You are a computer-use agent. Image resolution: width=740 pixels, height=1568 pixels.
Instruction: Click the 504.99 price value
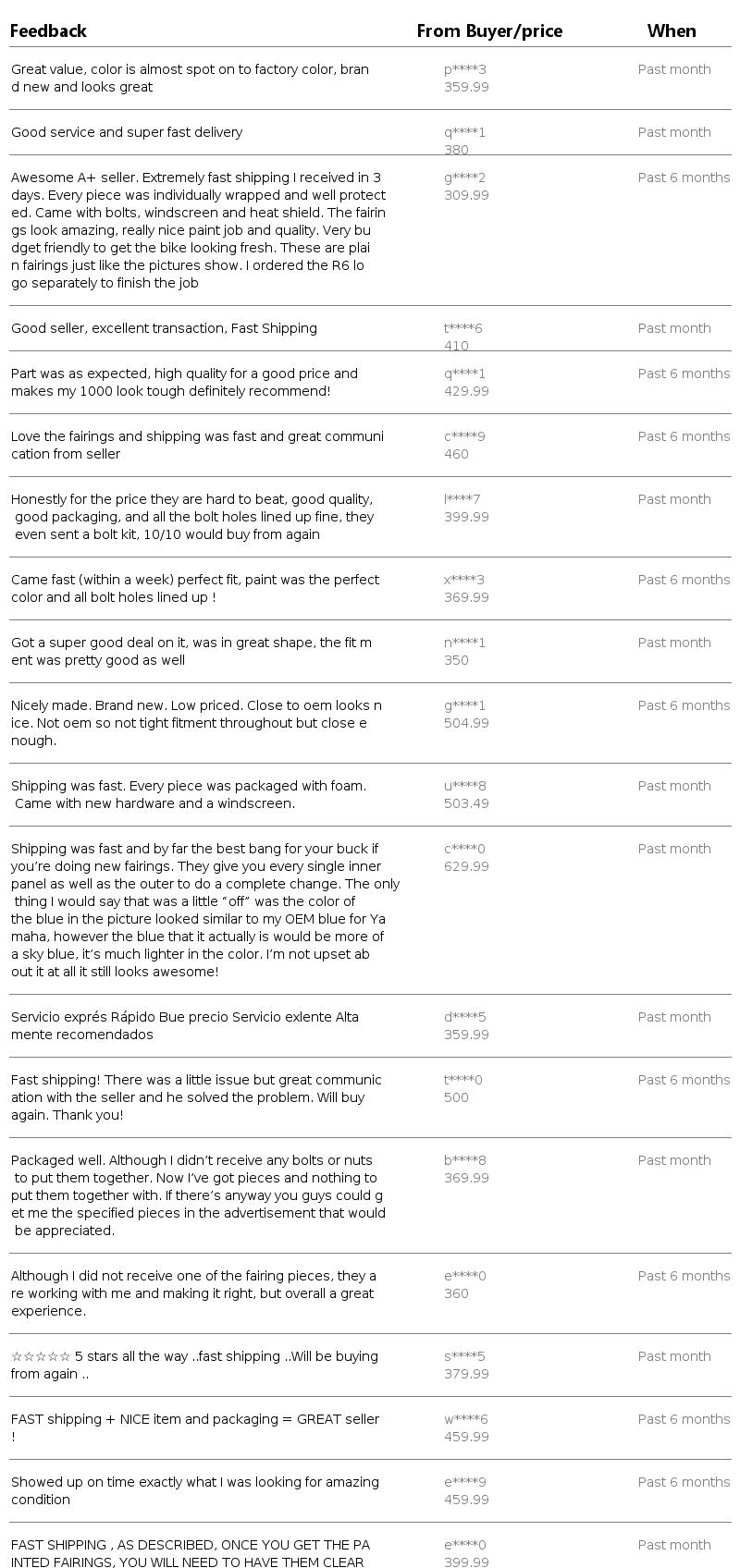[466, 723]
